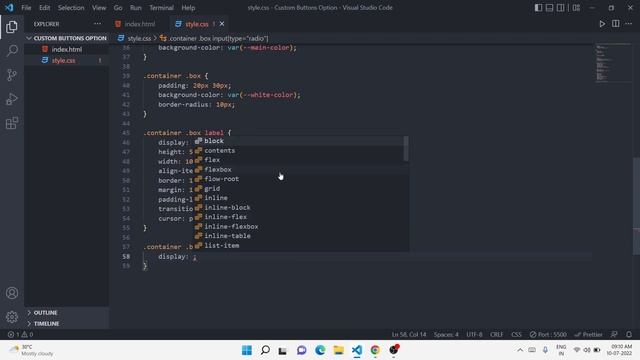This screenshot has width=640, height=360.
Task: Open the Search view in activity bar
Action: [12, 51]
